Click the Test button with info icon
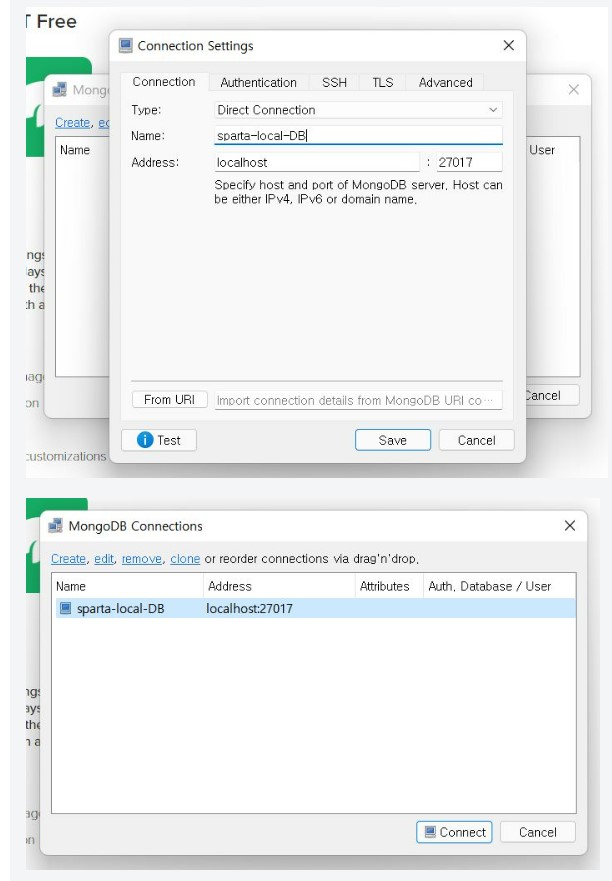The image size is (612, 881). [159, 440]
